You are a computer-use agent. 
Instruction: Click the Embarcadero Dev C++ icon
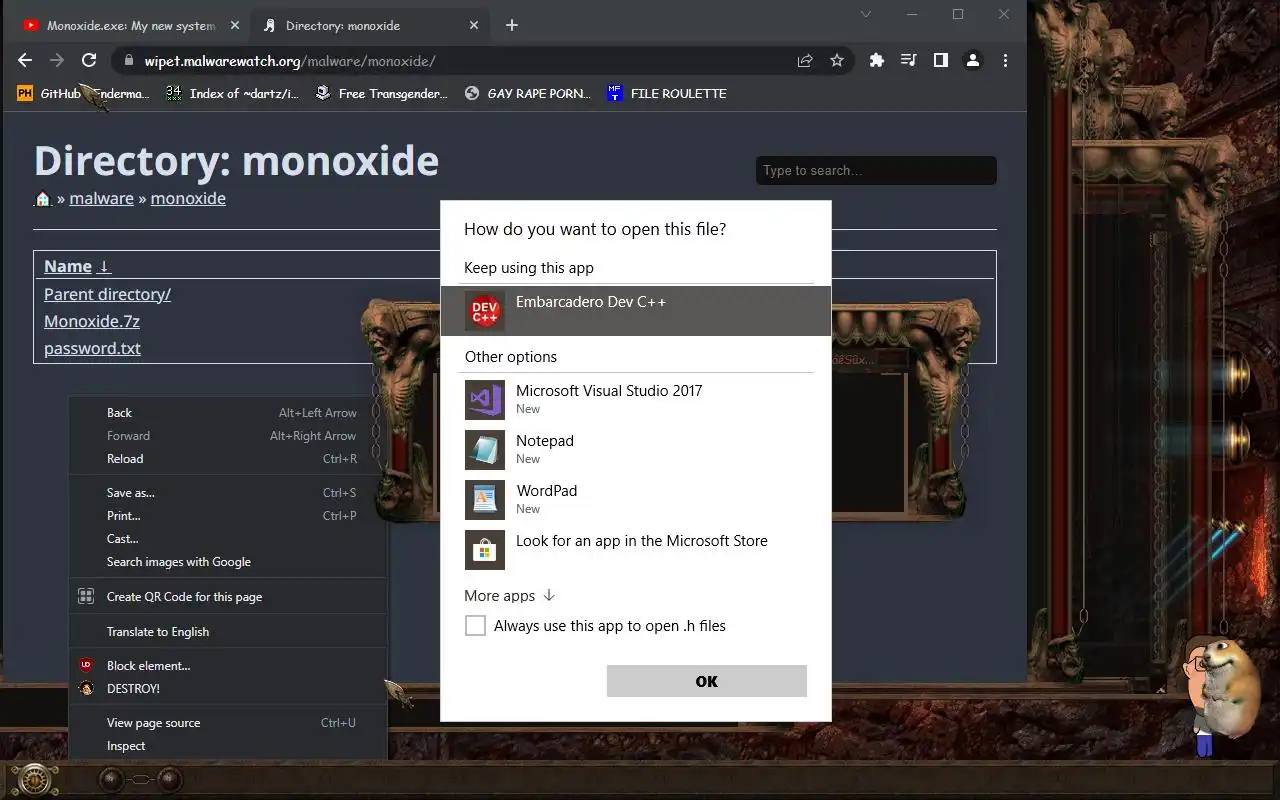485,311
